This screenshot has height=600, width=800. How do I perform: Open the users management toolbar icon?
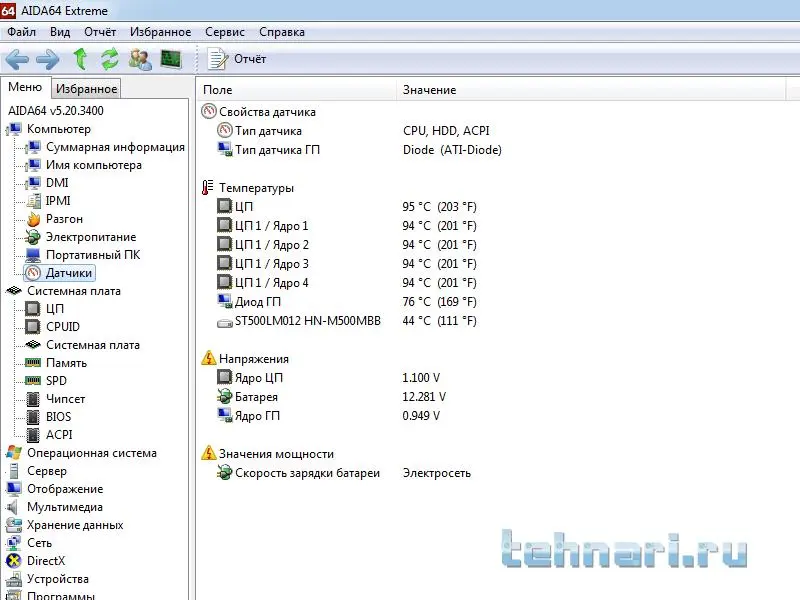tap(140, 59)
